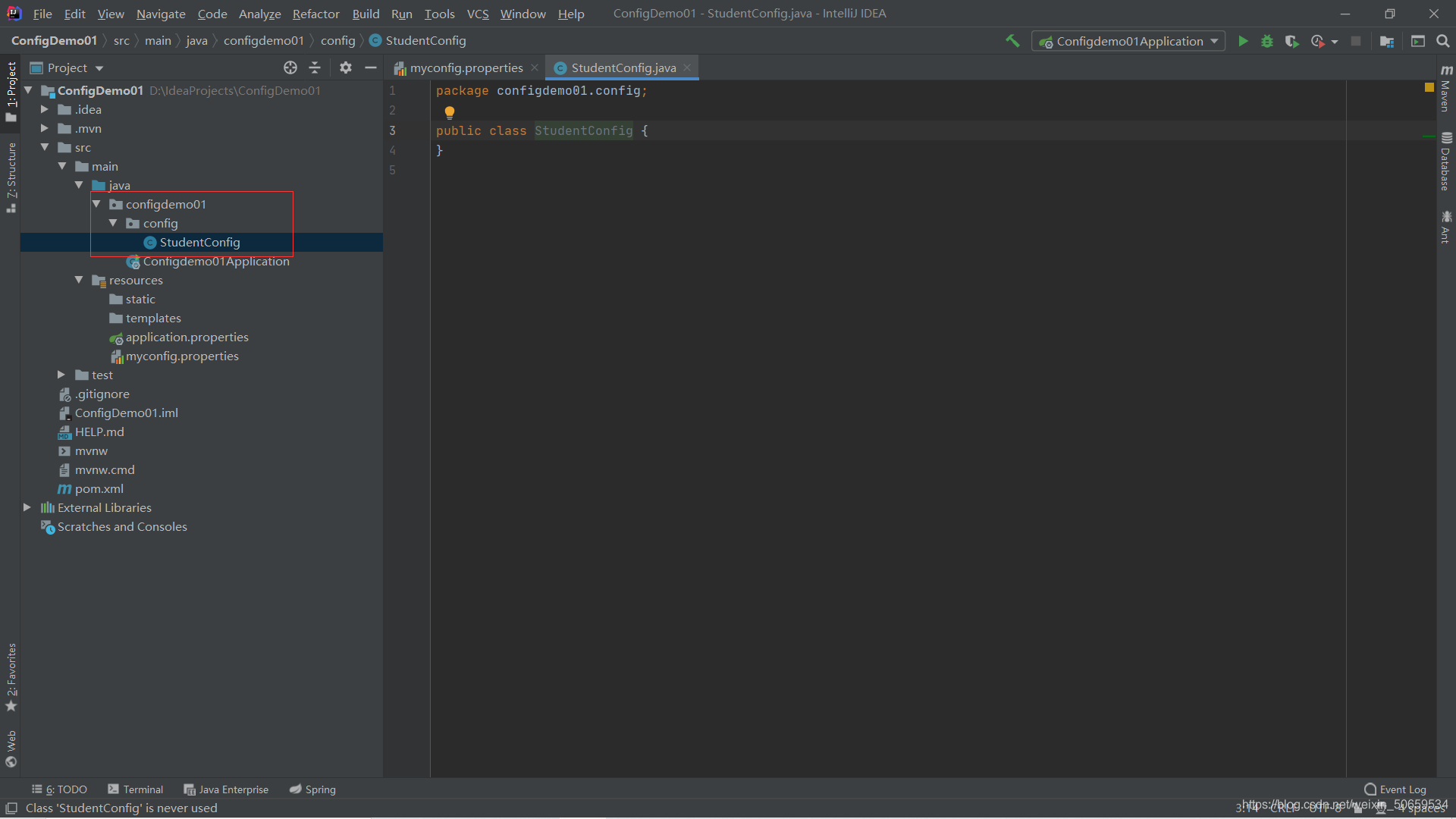The height and width of the screenshot is (819, 1456).
Task: Select mvnw.cmd in project tree
Action: click(105, 469)
